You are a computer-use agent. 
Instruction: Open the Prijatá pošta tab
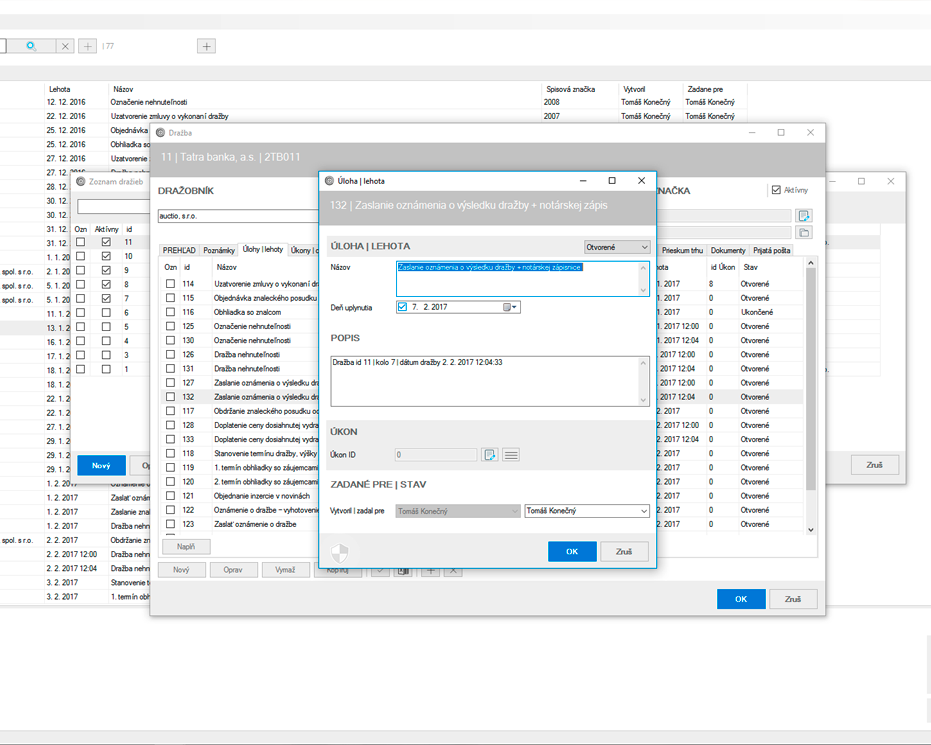[771, 251]
